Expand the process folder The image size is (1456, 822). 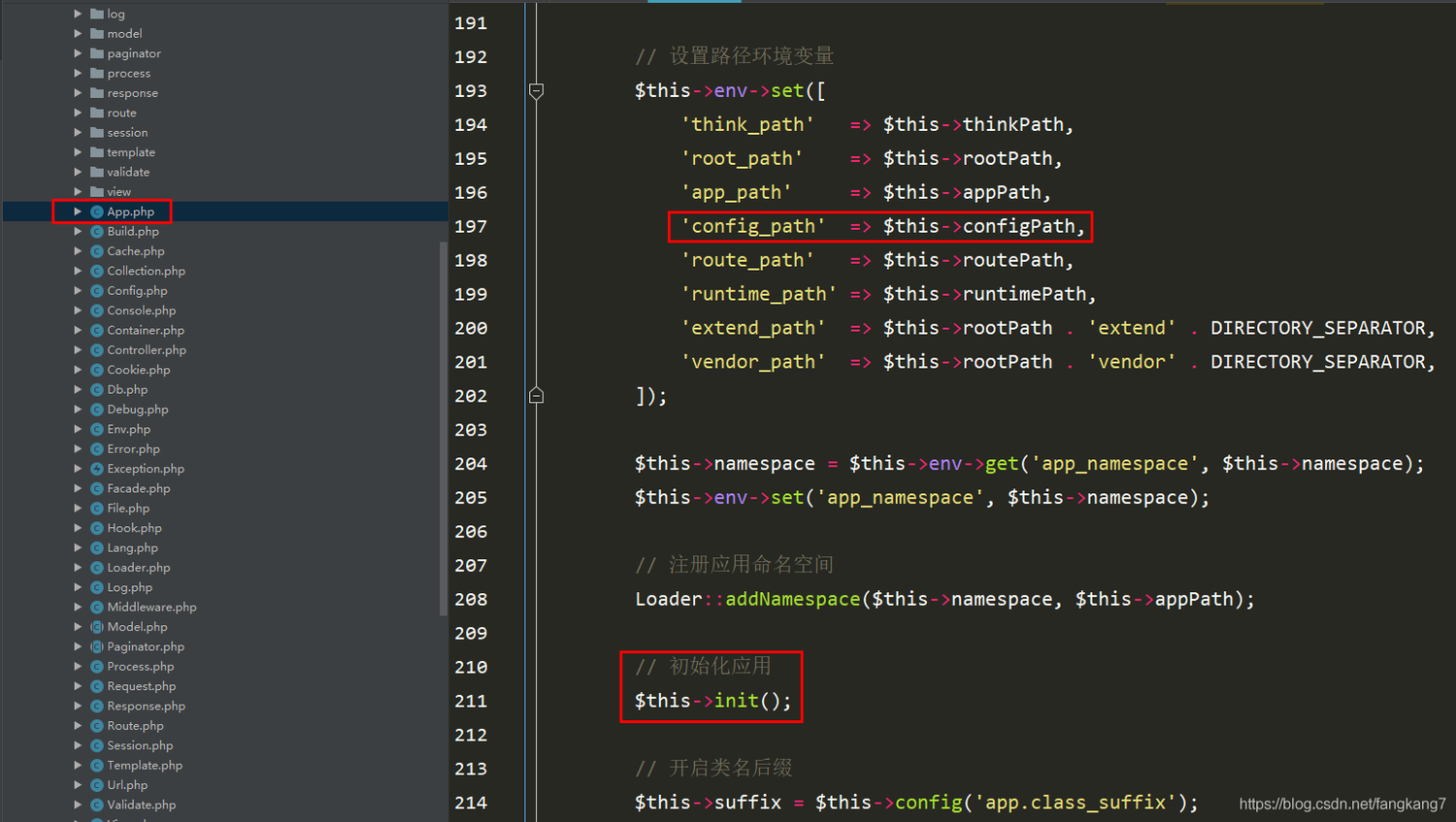tap(78, 73)
